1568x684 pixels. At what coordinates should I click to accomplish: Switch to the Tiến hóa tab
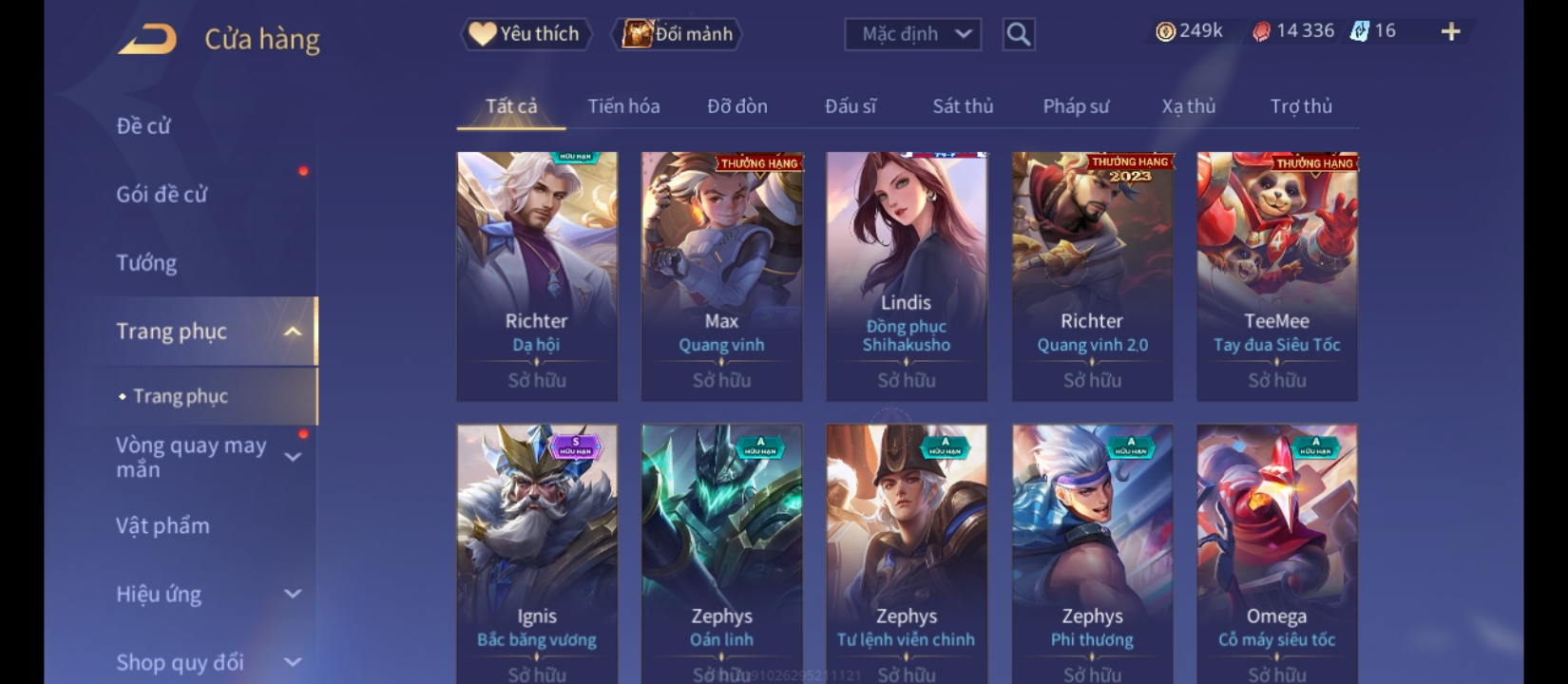tap(623, 106)
